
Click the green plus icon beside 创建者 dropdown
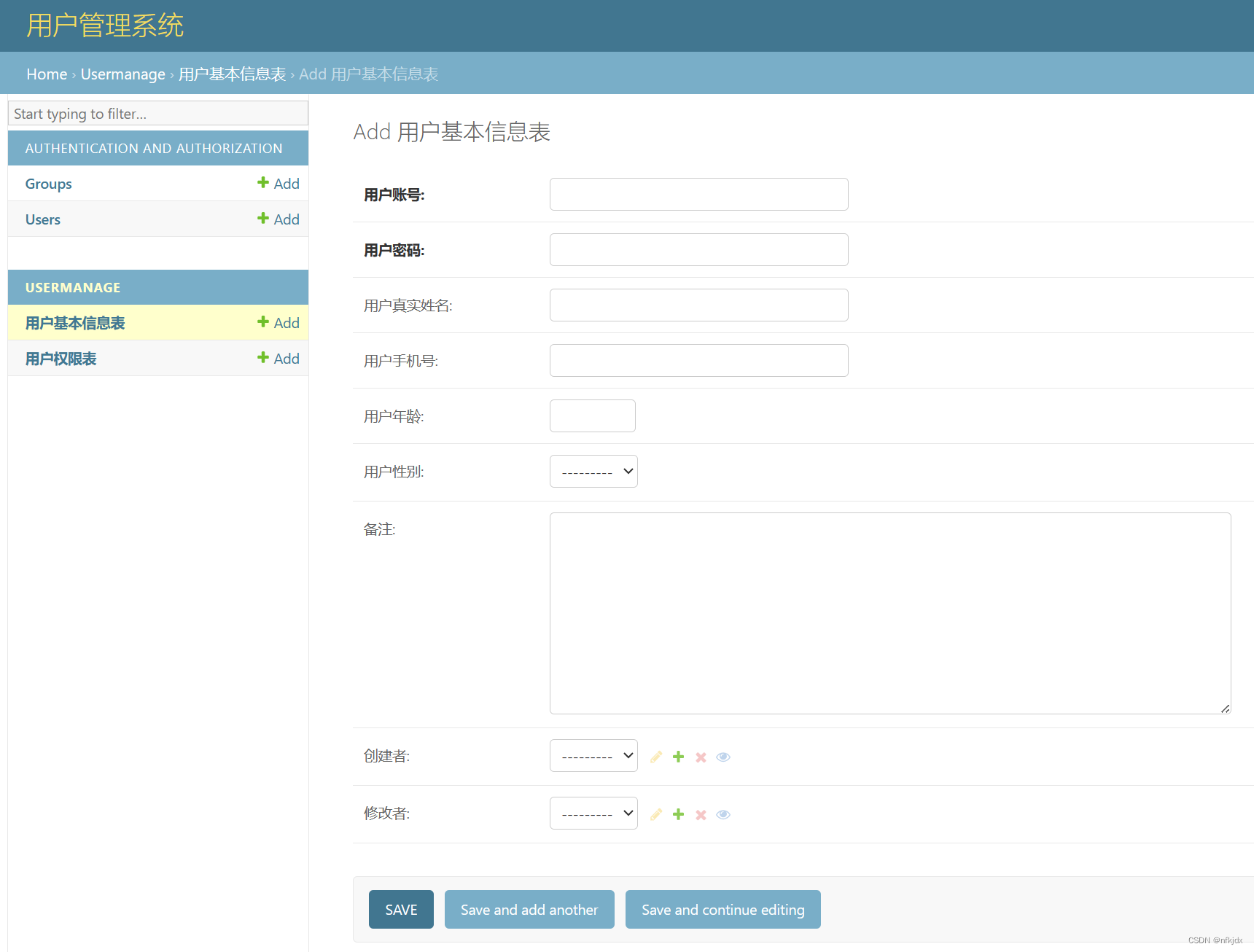point(678,756)
